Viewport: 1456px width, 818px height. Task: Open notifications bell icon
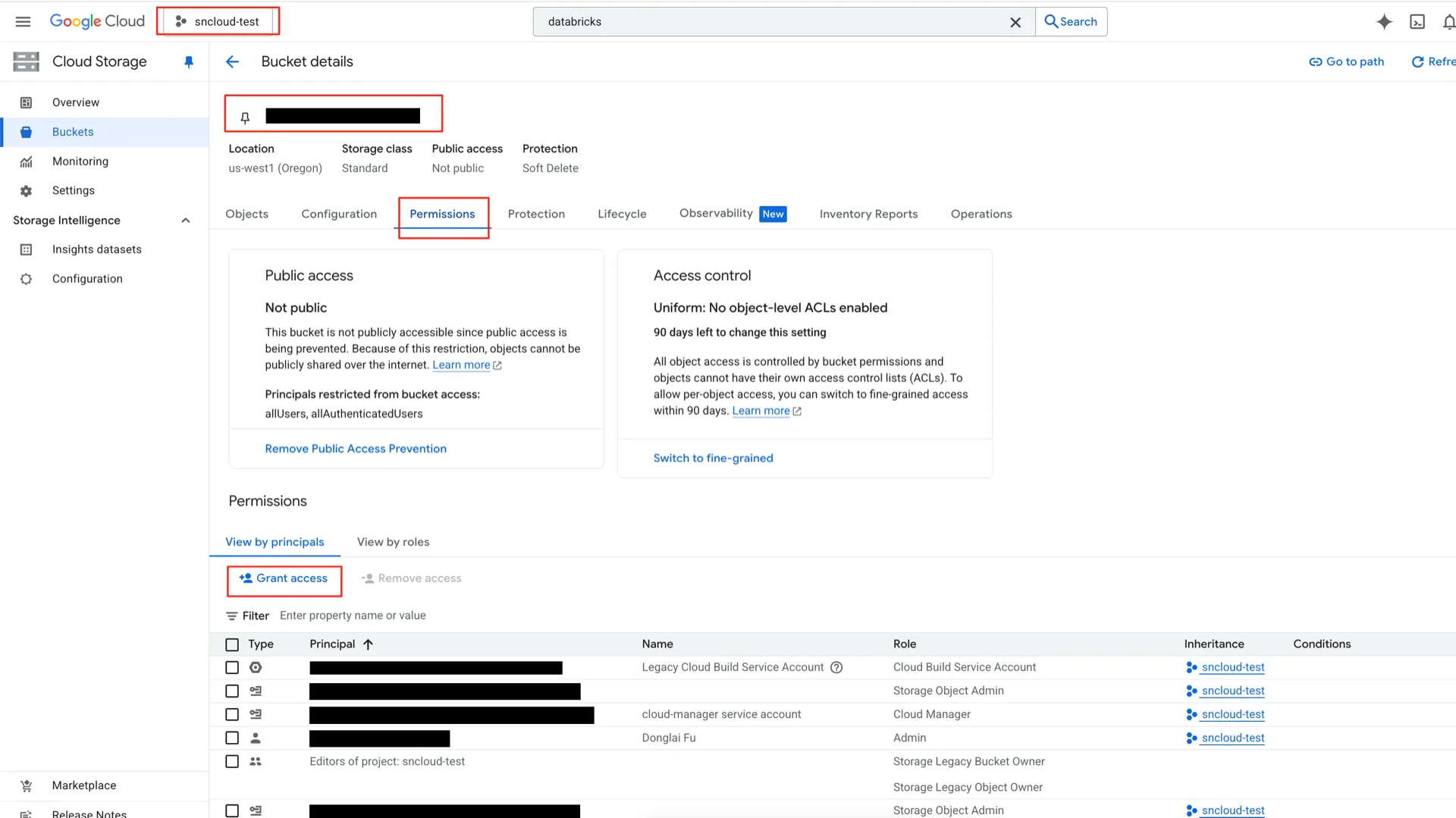click(x=1448, y=22)
